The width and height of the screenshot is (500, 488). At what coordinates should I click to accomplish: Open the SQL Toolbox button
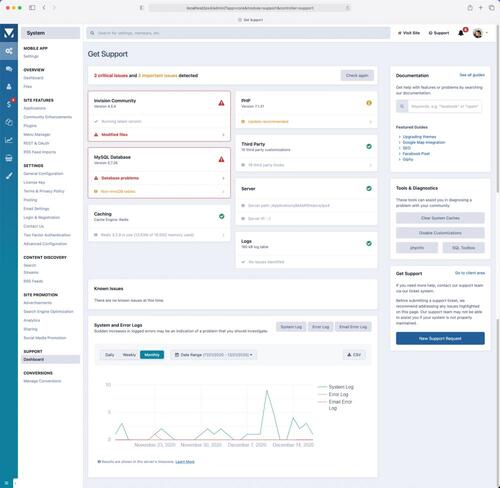463,248
